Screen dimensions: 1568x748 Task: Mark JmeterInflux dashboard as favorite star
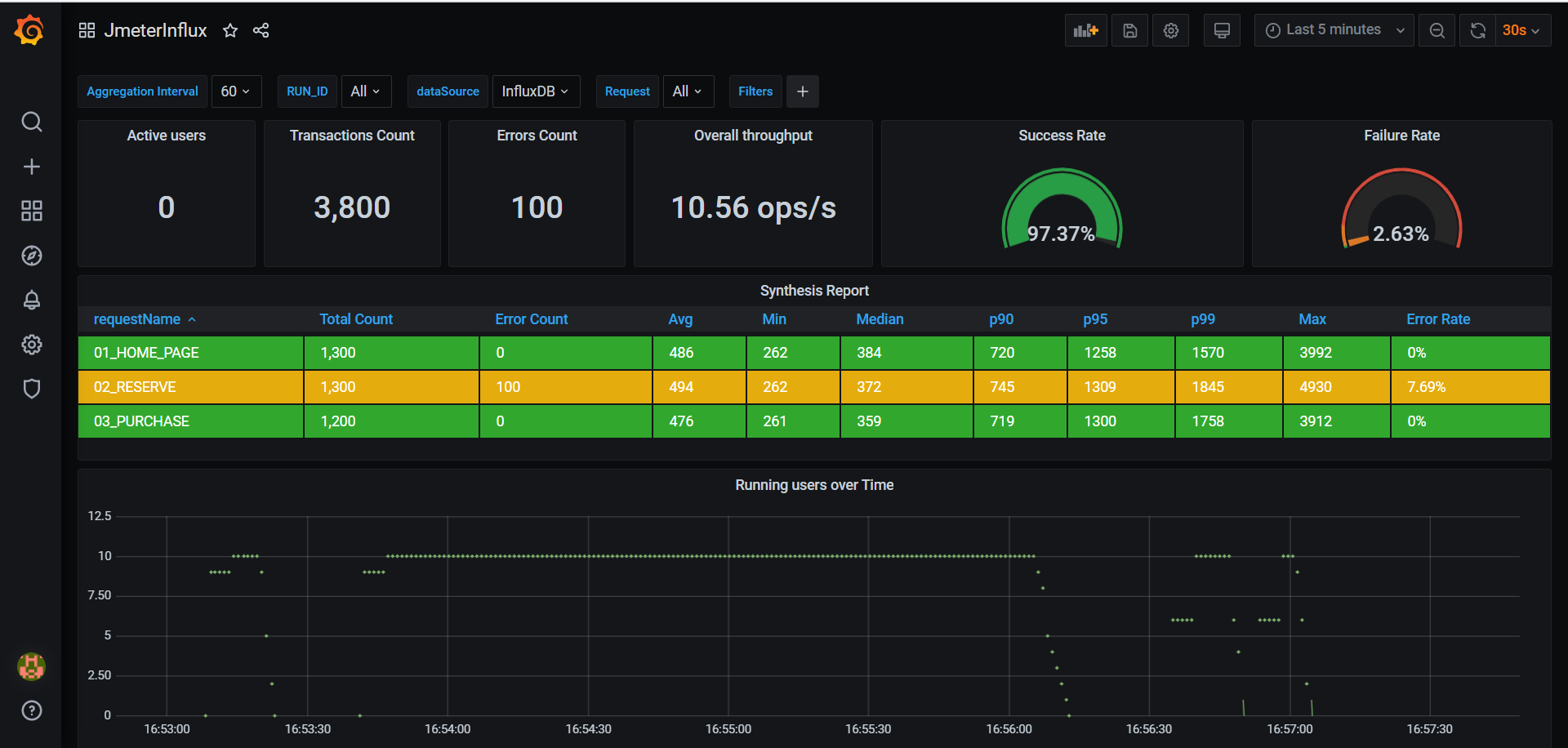230,30
